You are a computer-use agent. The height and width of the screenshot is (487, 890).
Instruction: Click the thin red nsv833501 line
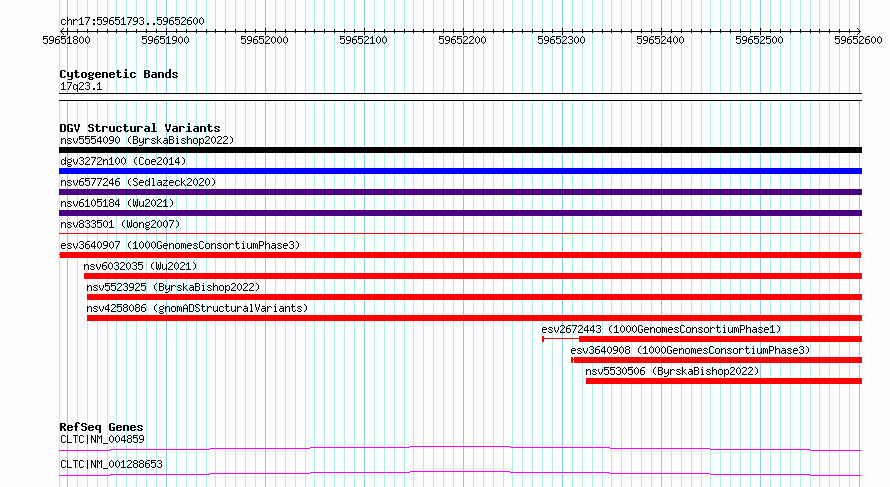coord(460,234)
